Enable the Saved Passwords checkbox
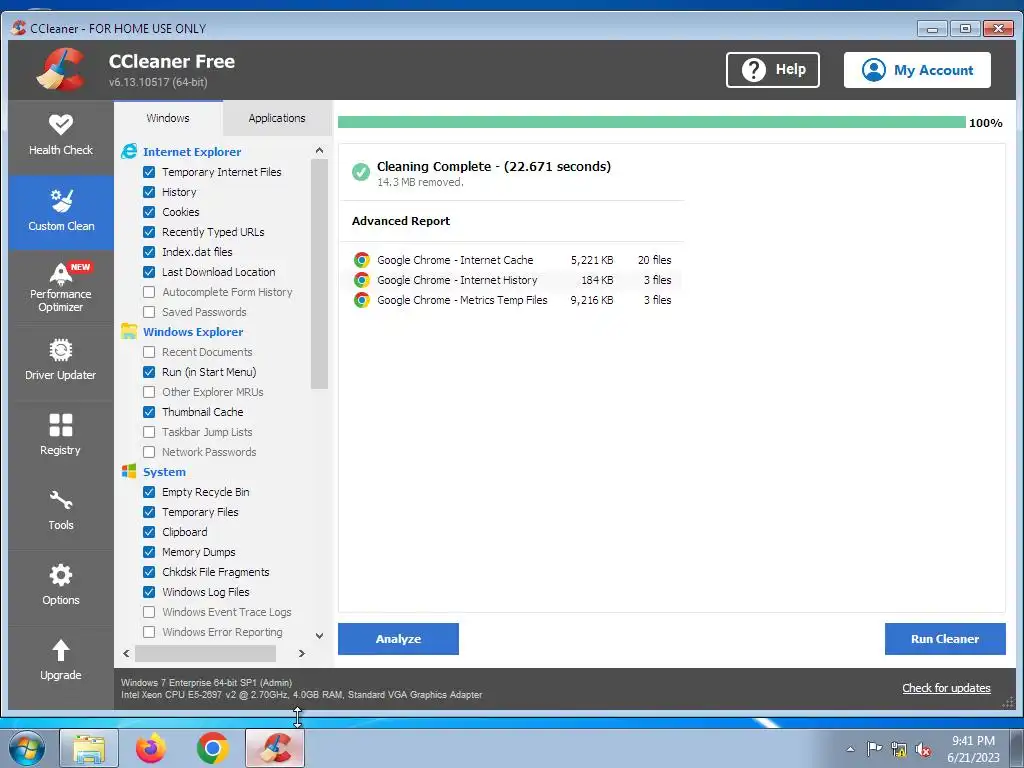 pyautogui.click(x=149, y=312)
